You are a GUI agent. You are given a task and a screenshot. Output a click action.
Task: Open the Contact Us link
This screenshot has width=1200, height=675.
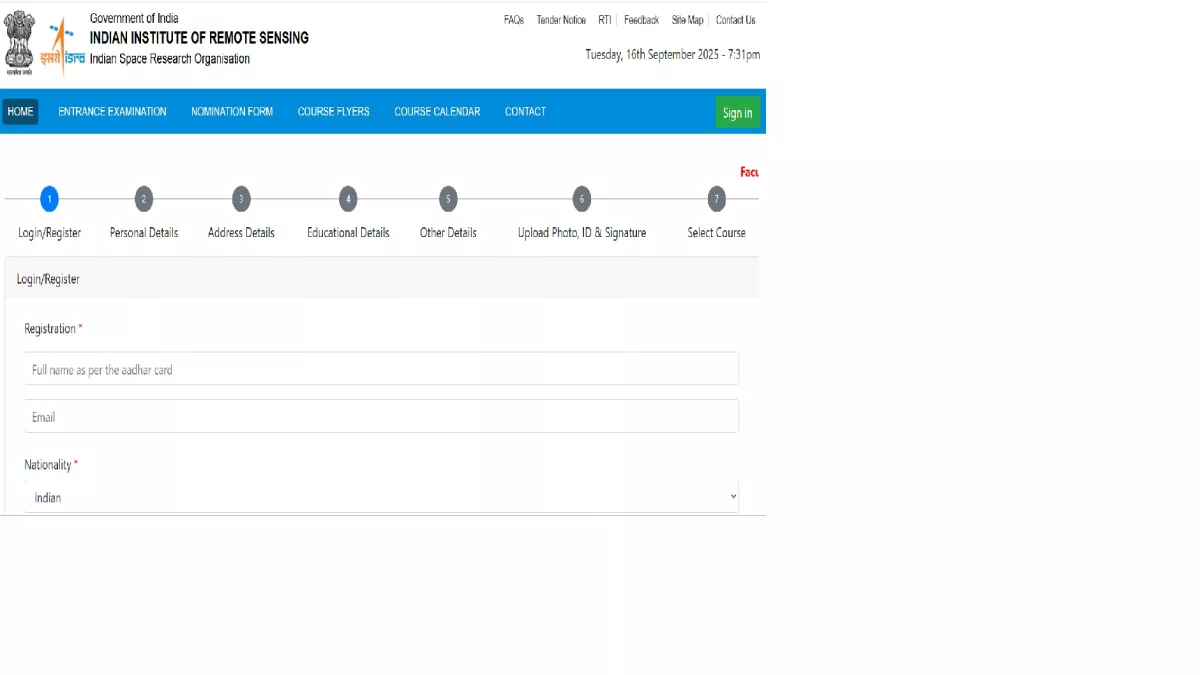(736, 20)
